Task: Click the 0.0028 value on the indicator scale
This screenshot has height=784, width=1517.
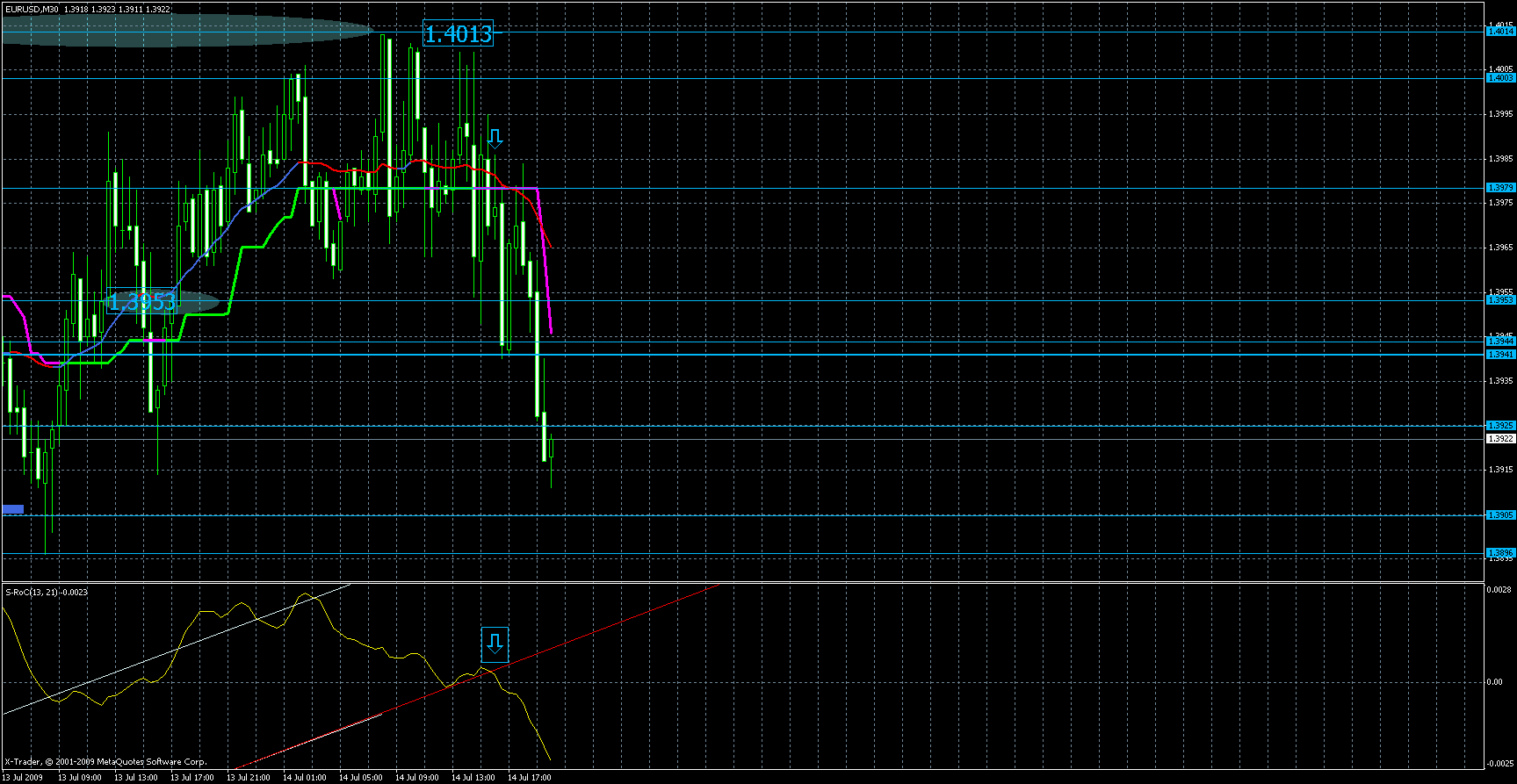Action: coord(1501,590)
